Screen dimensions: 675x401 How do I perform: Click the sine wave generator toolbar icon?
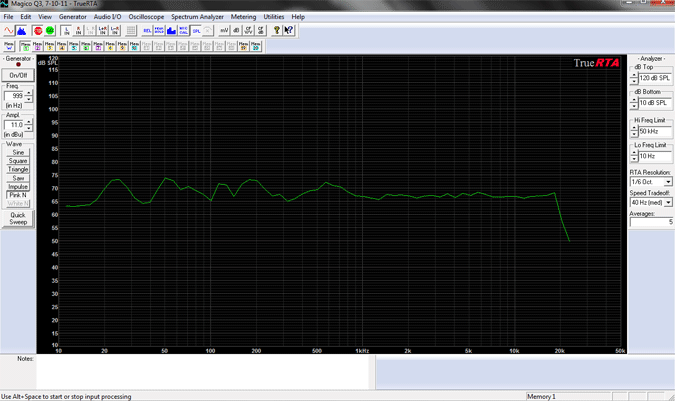[x=9, y=31]
